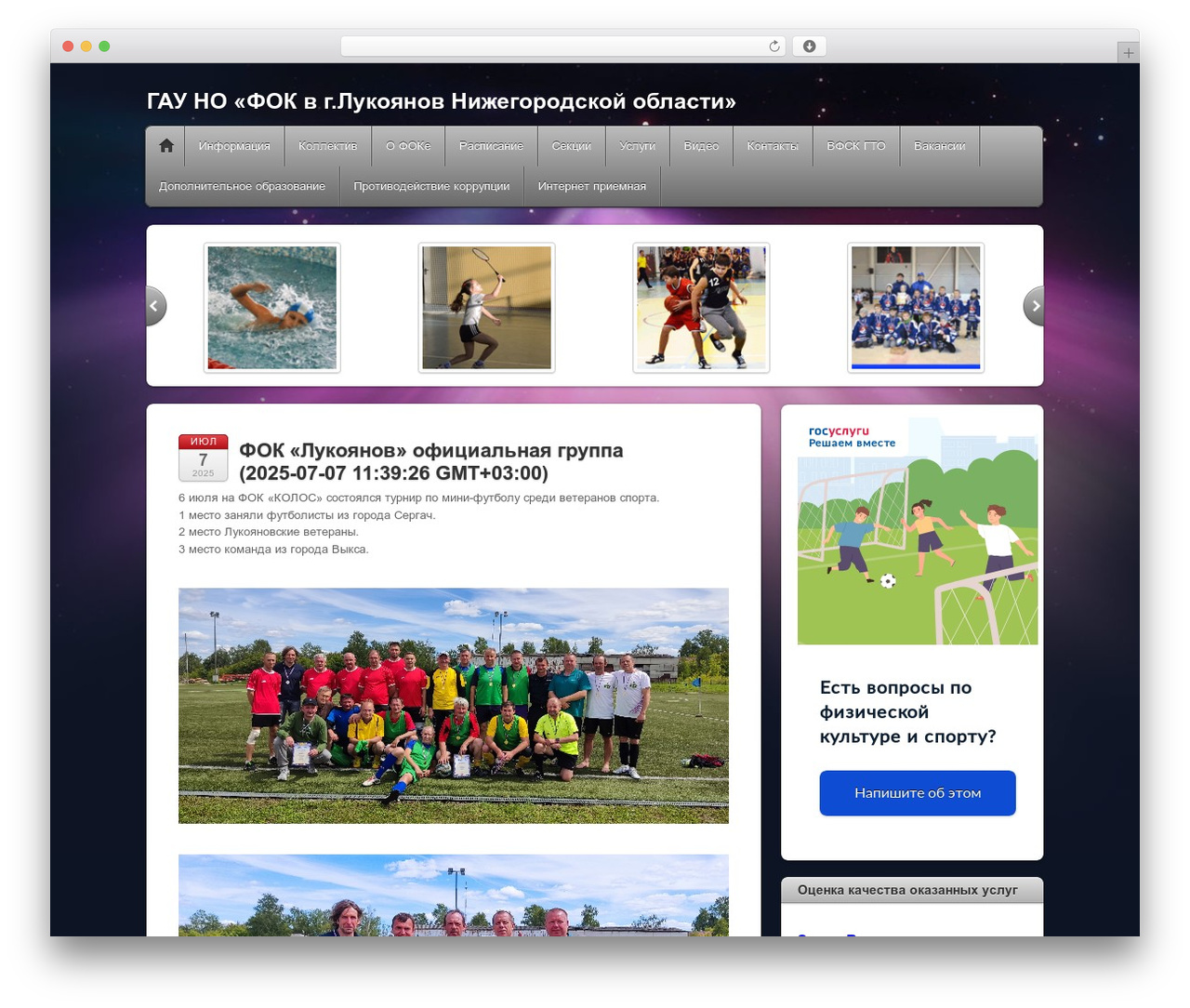
Task: Open the ВФСК ГТО page
Action: point(856,146)
